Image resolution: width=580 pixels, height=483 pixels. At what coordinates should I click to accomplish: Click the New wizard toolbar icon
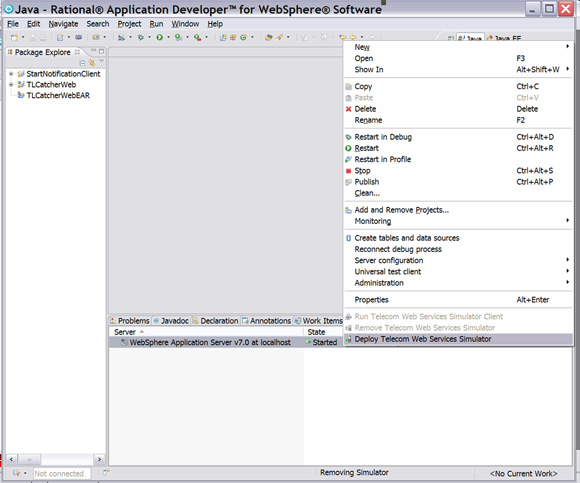pyautogui.click(x=14, y=37)
